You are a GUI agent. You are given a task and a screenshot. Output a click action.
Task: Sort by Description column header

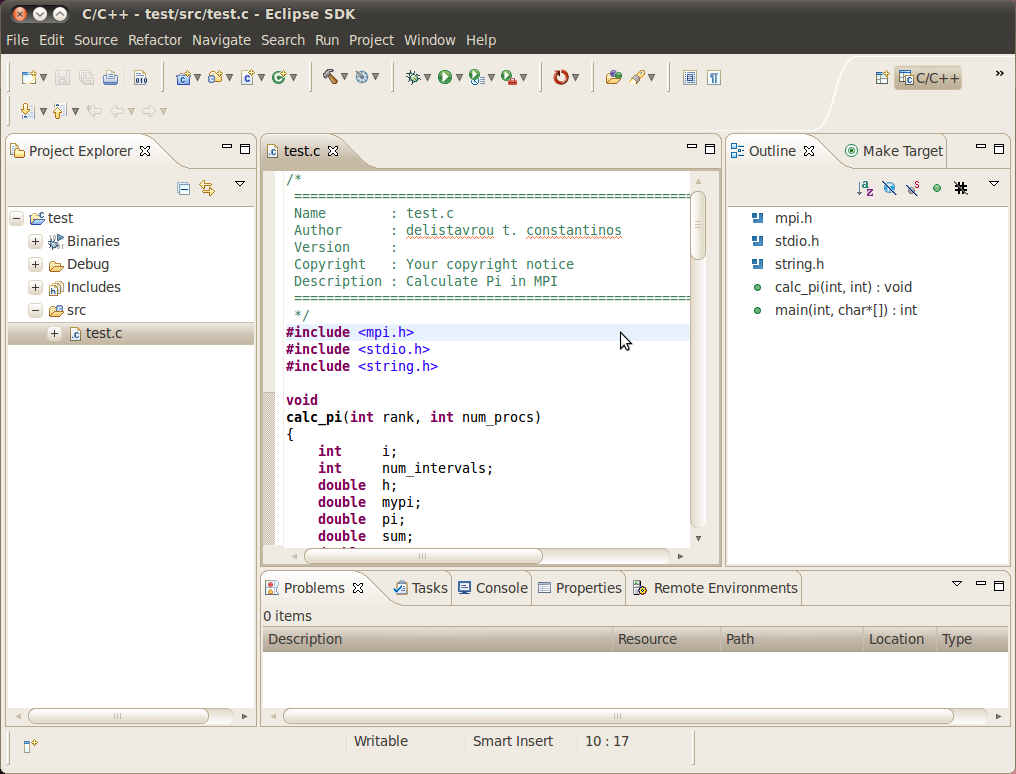click(437, 639)
